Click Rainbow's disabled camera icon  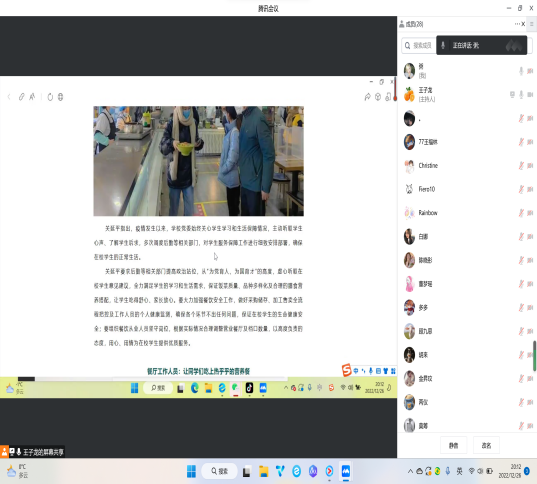530,213
